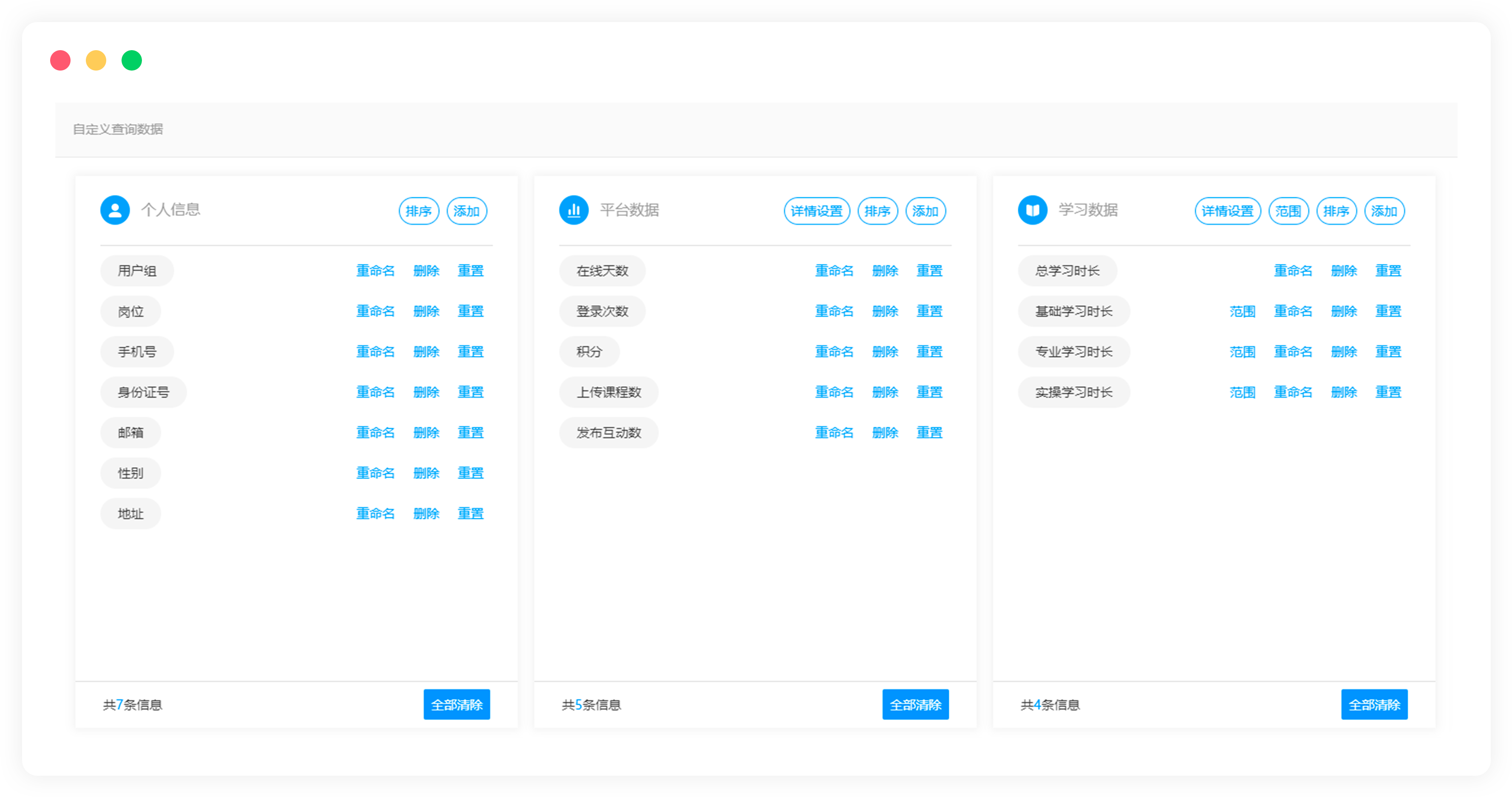Delete the 登录次数 field
The height and width of the screenshot is (797, 1512).
[885, 311]
